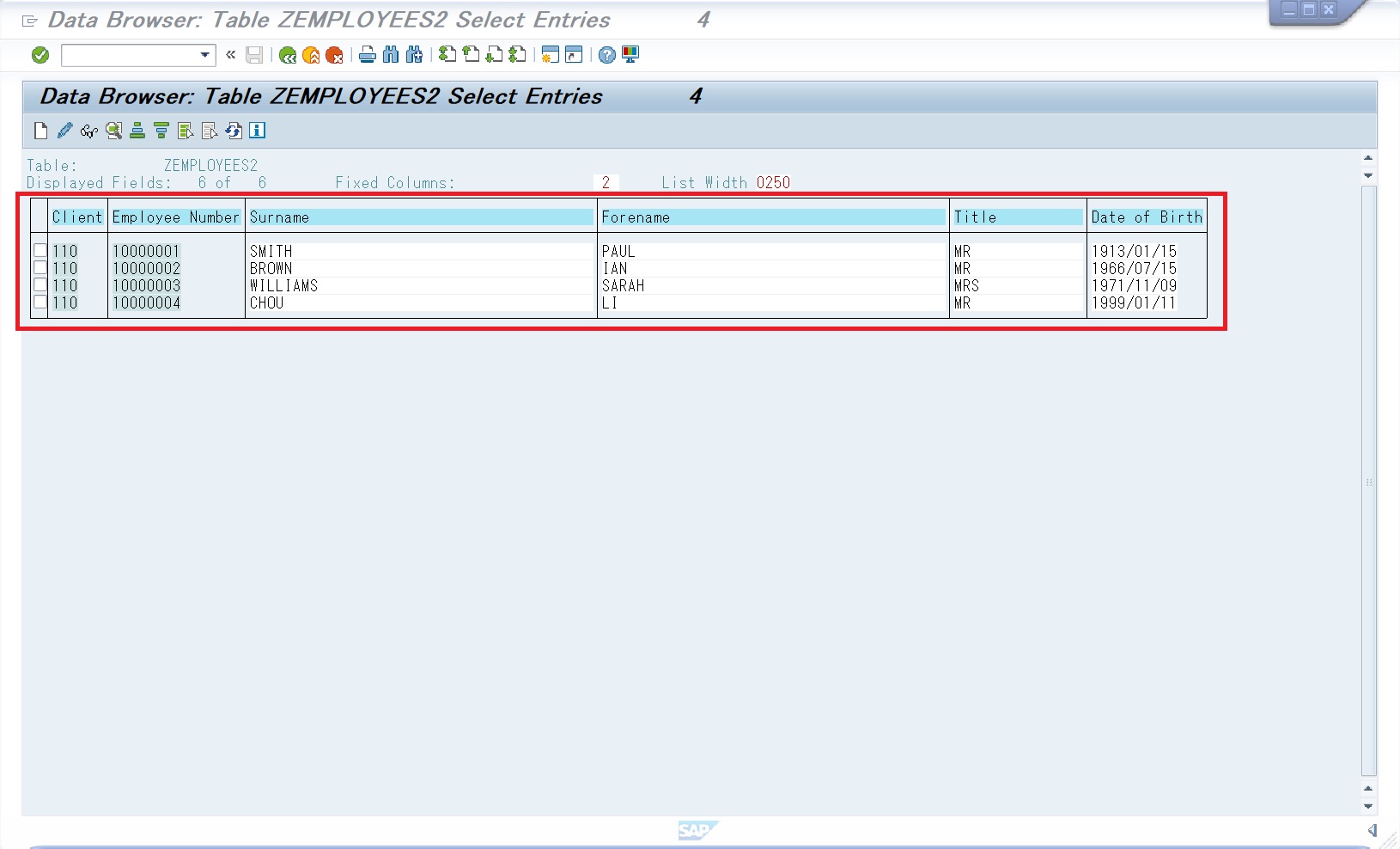Click the Fixed Columns value 2 field
Image resolution: width=1400 pixels, height=849 pixels.
(606, 183)
